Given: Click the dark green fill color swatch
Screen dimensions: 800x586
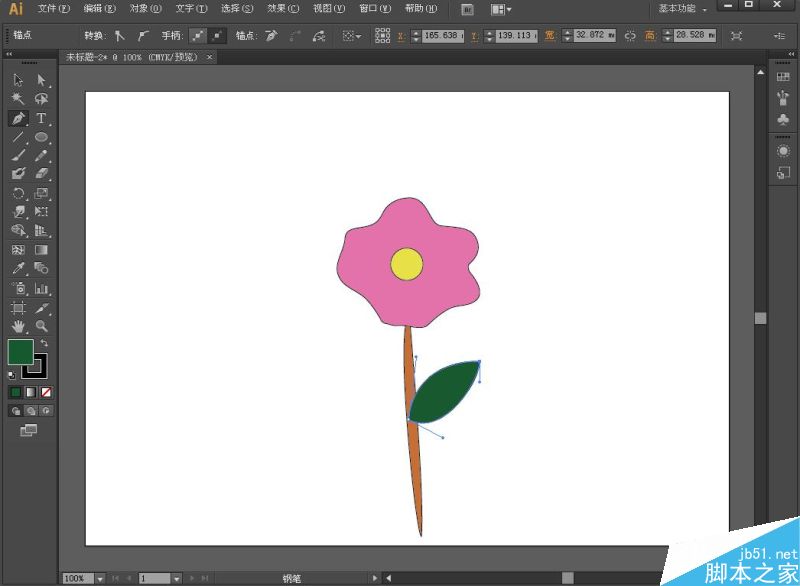Looking at the screenshot, I should (20, 352).
